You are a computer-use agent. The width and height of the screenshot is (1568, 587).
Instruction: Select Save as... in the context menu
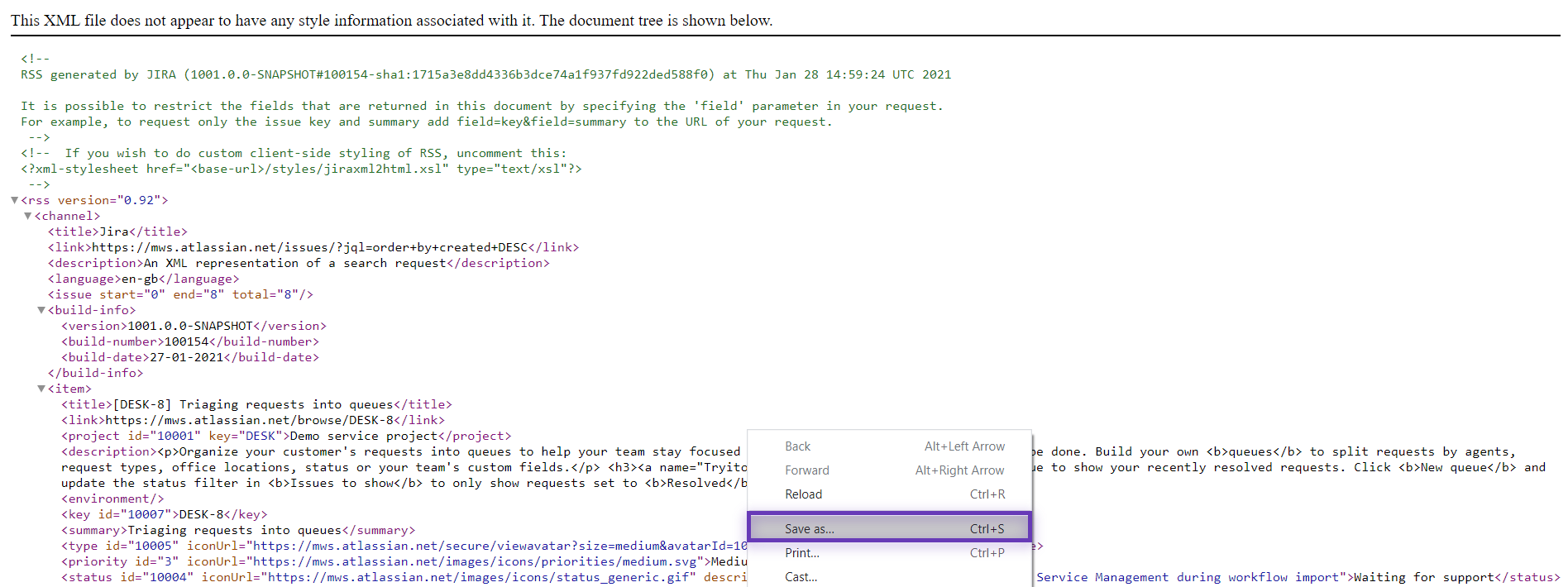[890, 527]
